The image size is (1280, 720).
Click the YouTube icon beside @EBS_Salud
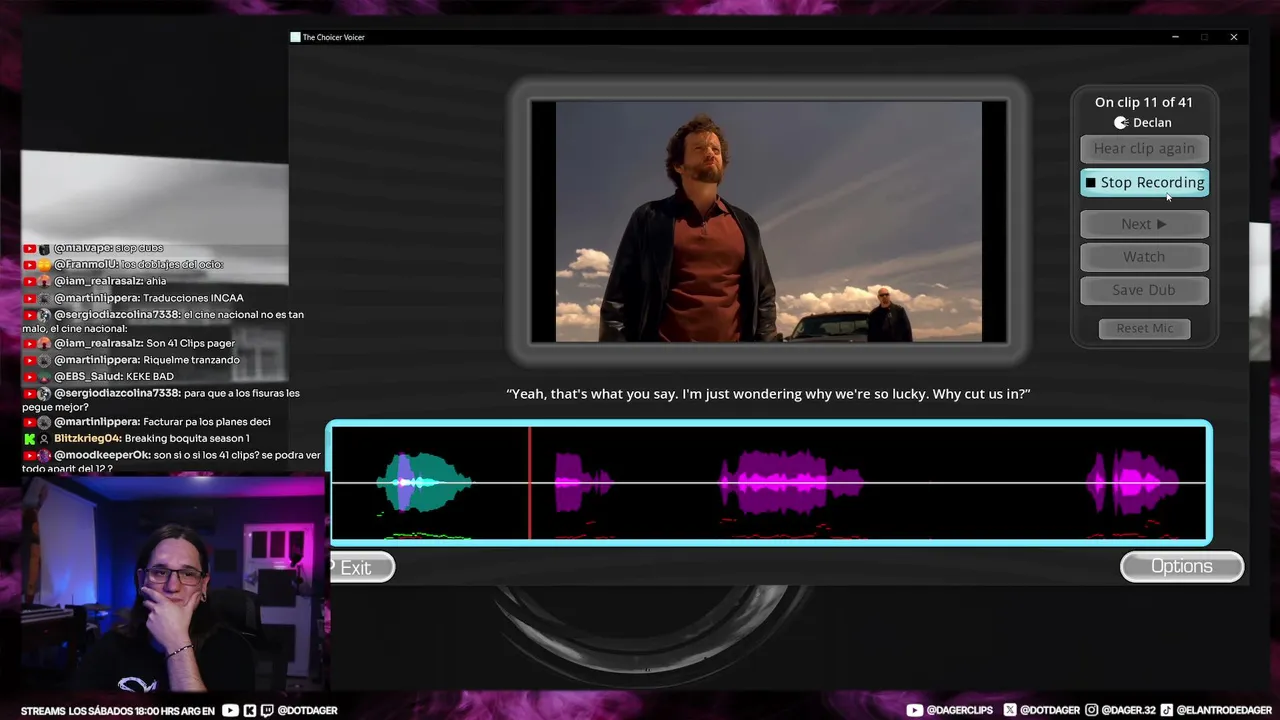[x=29, y=377]
